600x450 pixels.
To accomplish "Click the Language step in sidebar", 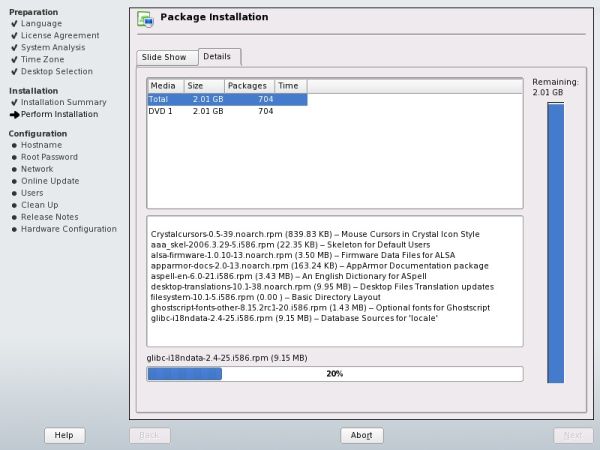I will click(41, 24).
